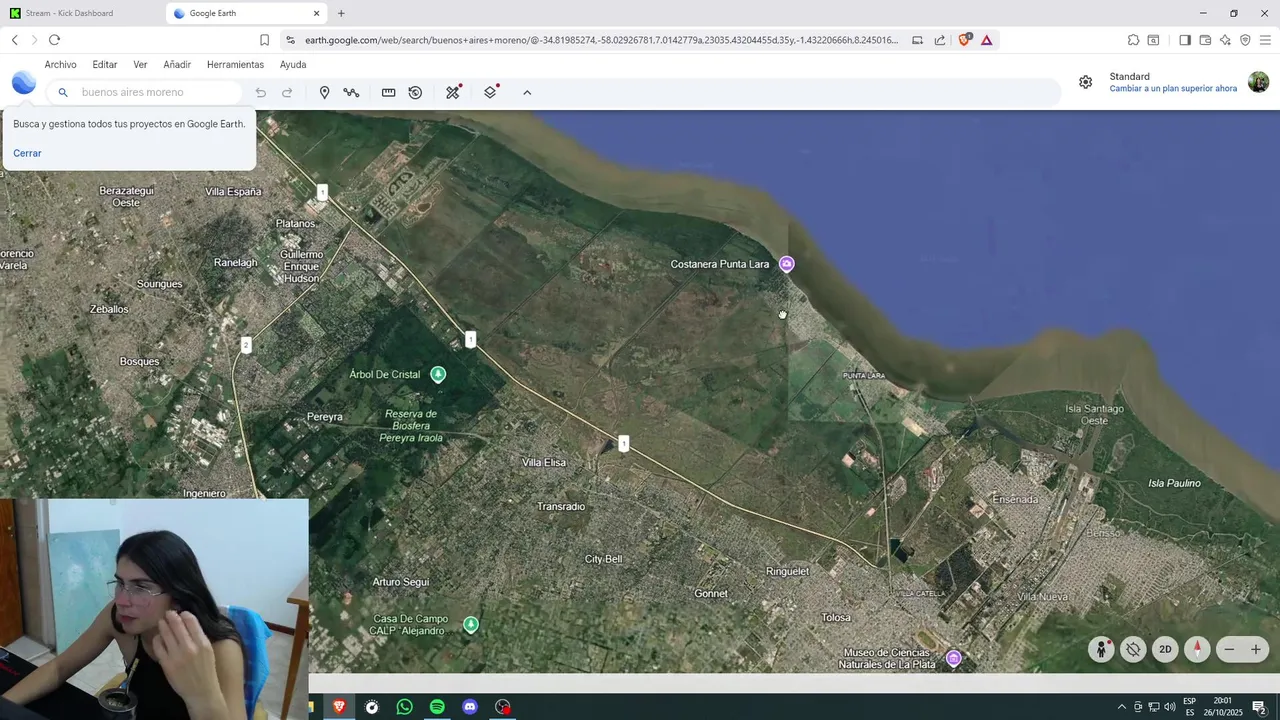Screen dimensions: 1280x720
Task: Redo the last action
Action: click(287, 92)
